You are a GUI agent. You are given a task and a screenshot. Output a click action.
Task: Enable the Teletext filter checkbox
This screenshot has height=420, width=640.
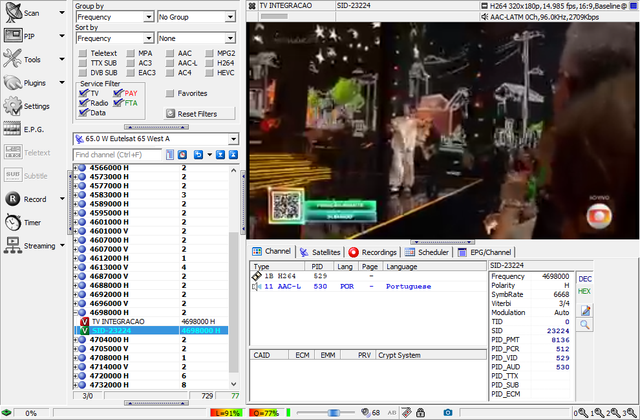83,53
